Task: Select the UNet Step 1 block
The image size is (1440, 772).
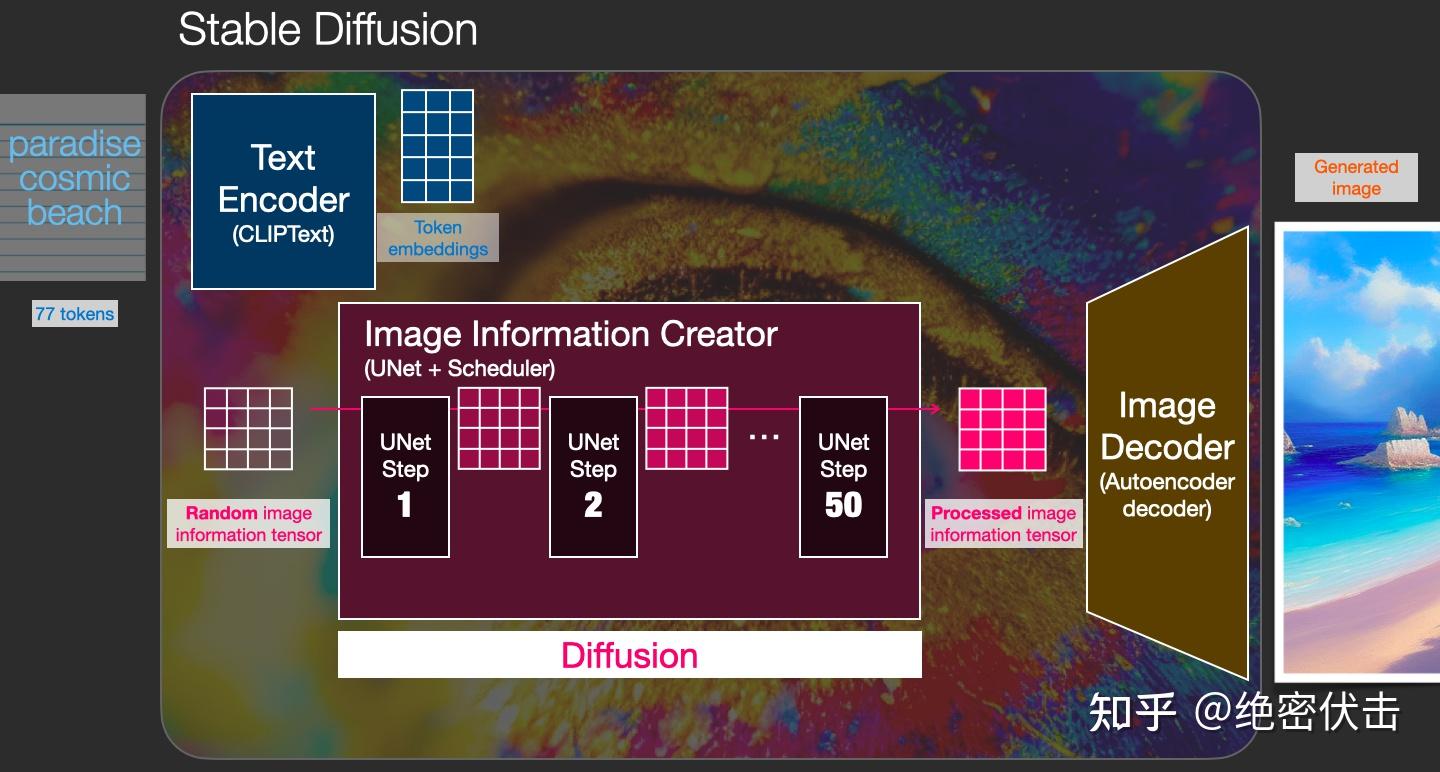Action: [x=404, y=477]
